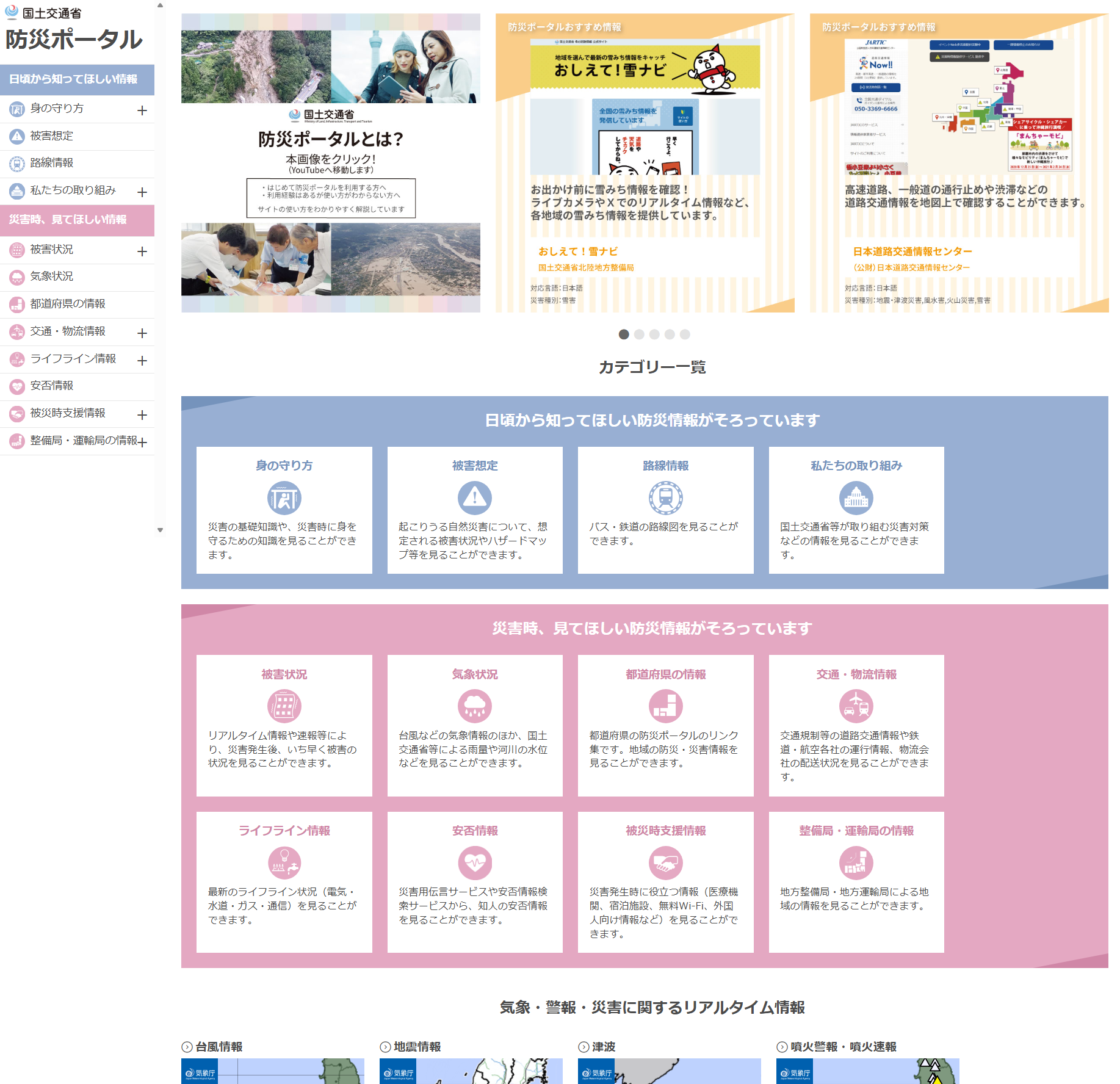The height and width of the screenshot is (1084, 1120).
Task: Open 都道府県の情報 in the sidebar menu
Action: (68, 304)
